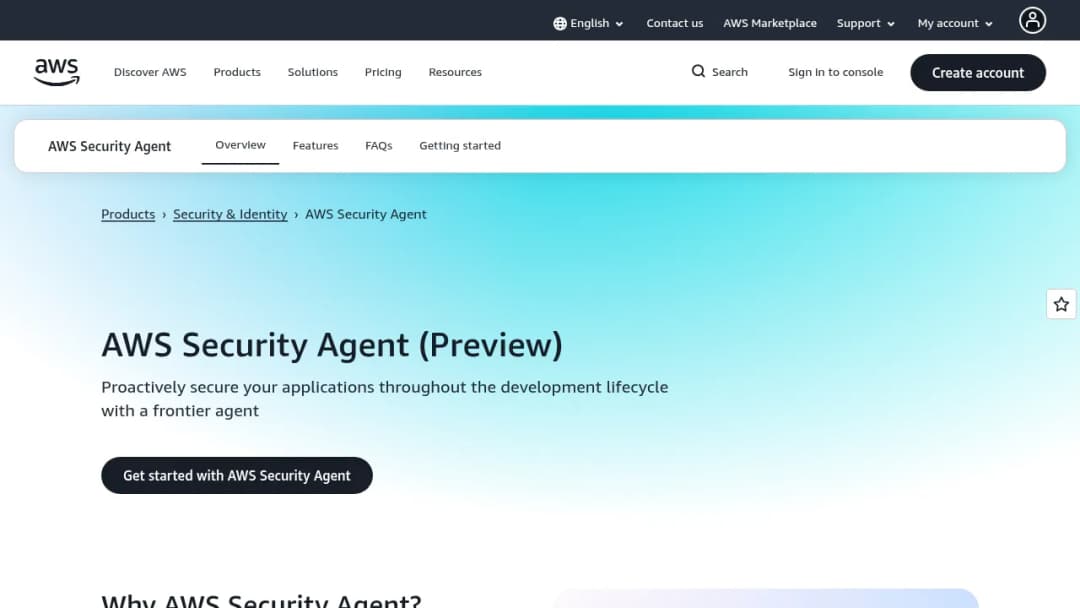Expand the My account dropdown
1080x608 pixels.
[955, 23]
